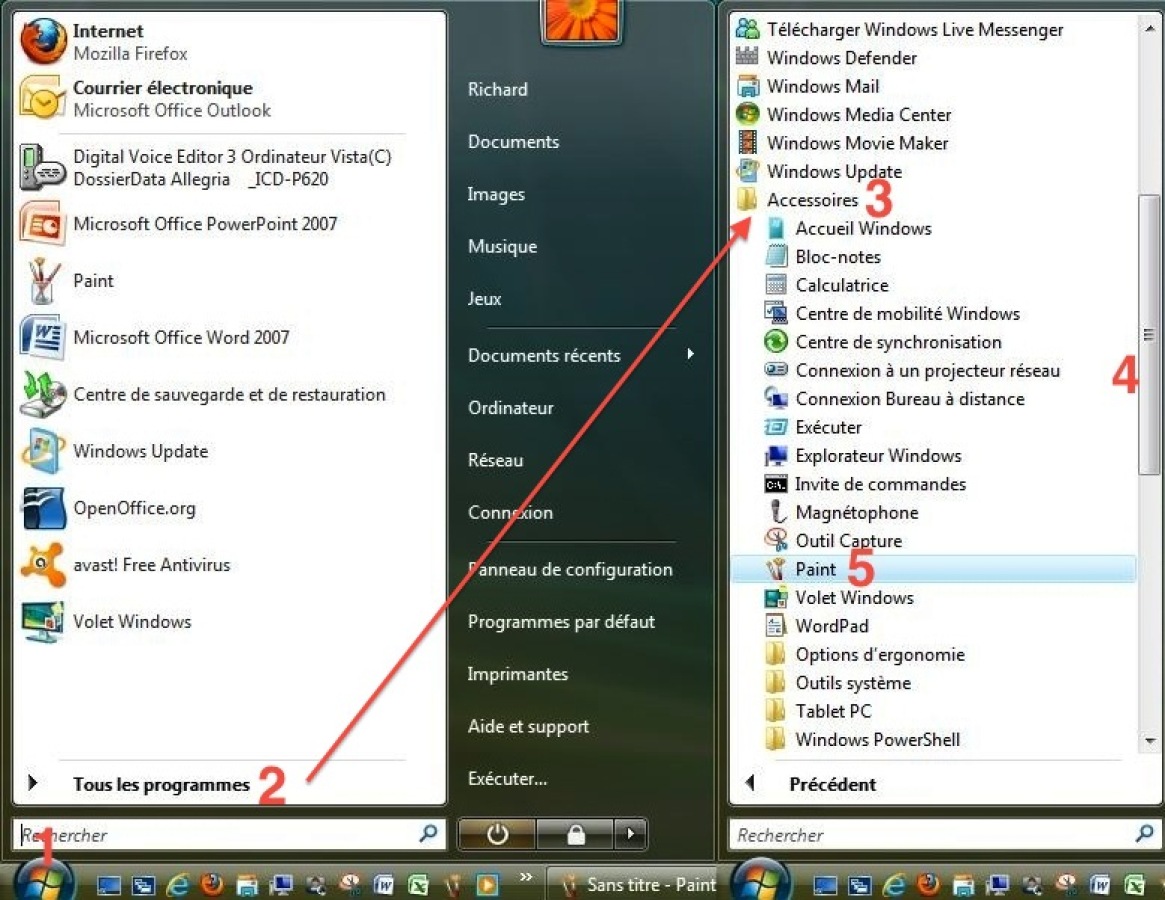Expand the arrow beside the lock button

click(x=630, y=834)
